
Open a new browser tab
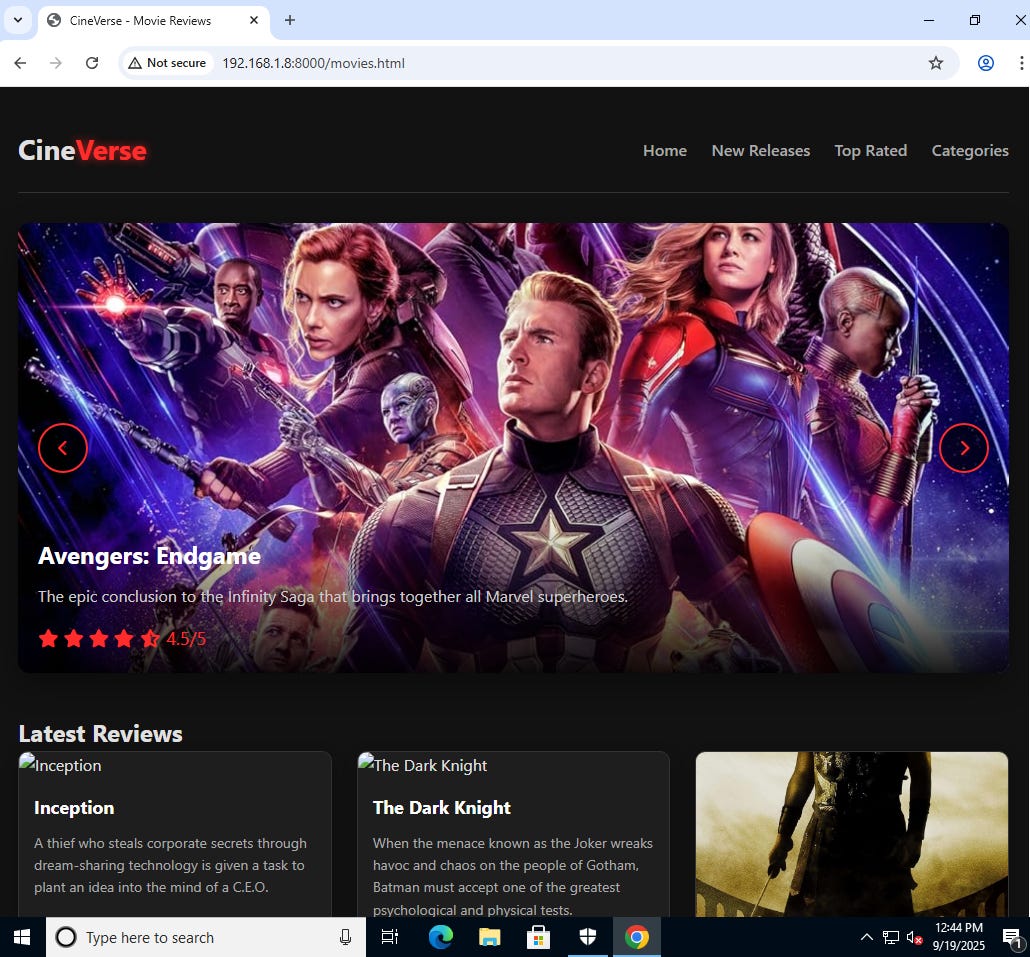(290, 20)
